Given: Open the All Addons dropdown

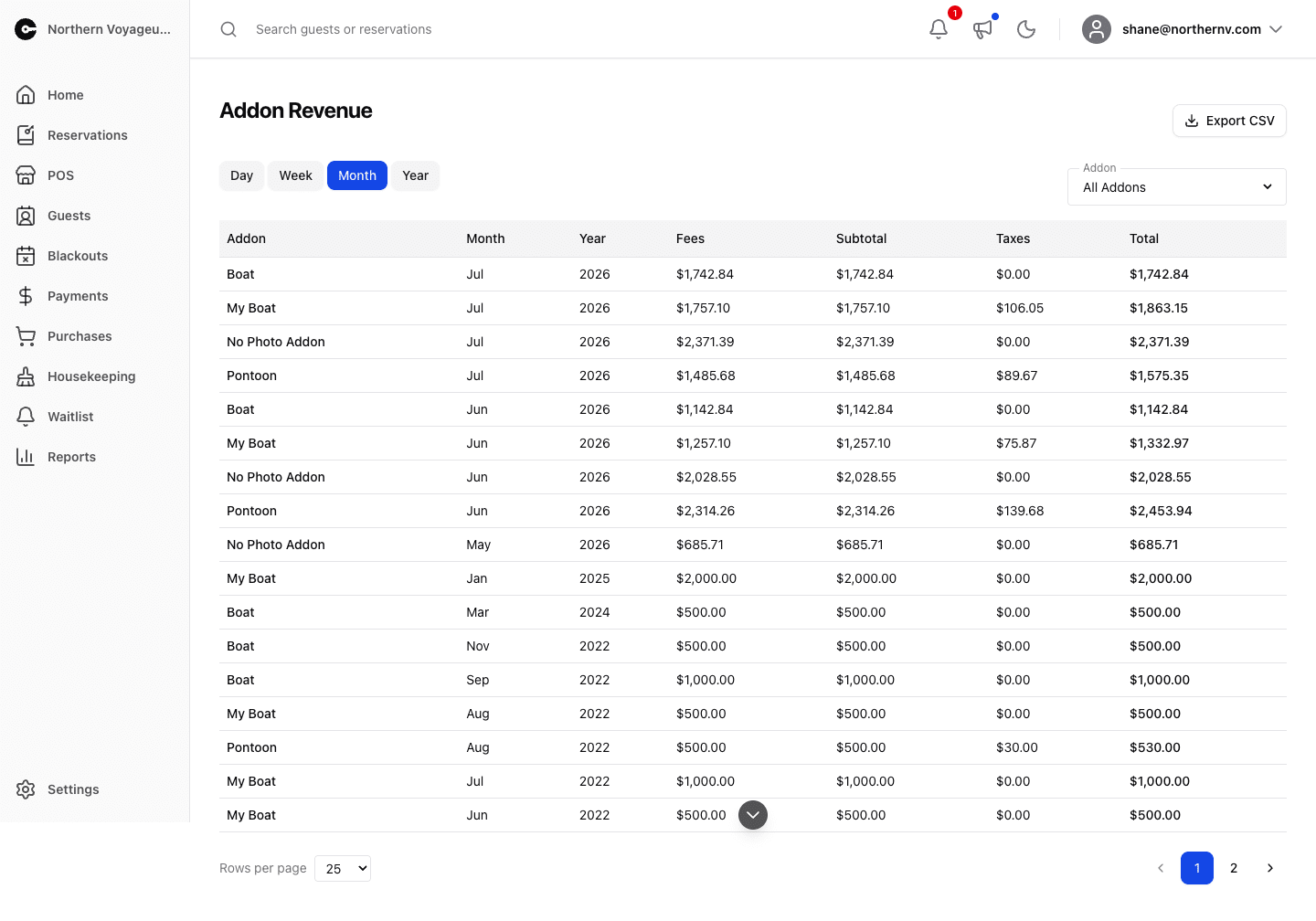Looking at the screenshot, I should pyautogui.click(x=1177, y=187).
